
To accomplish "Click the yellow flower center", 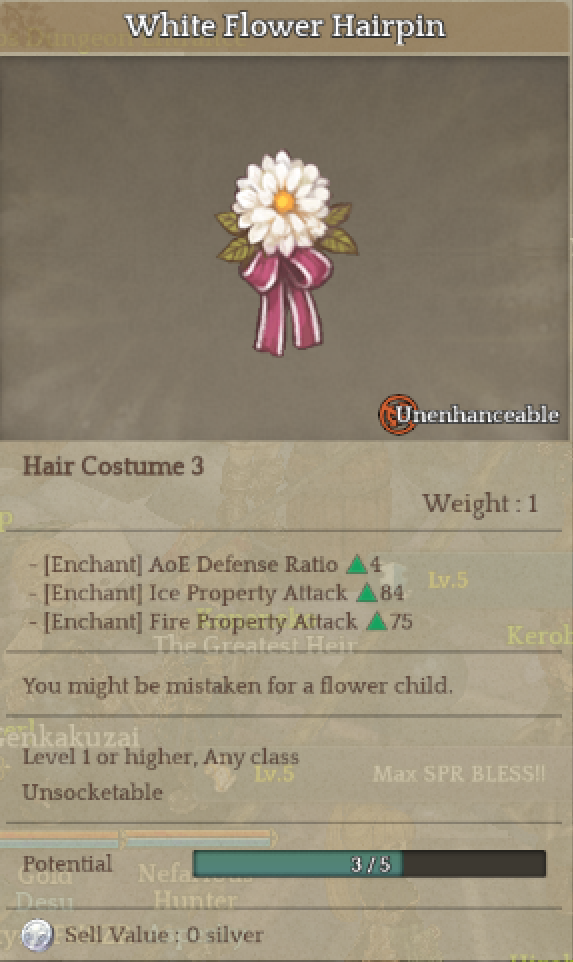I will 283,202.
